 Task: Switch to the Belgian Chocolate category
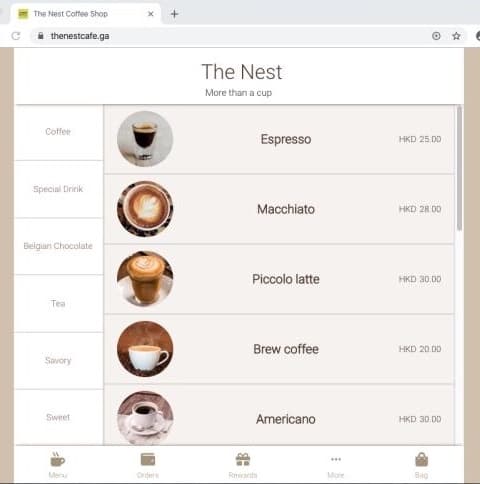59,246
